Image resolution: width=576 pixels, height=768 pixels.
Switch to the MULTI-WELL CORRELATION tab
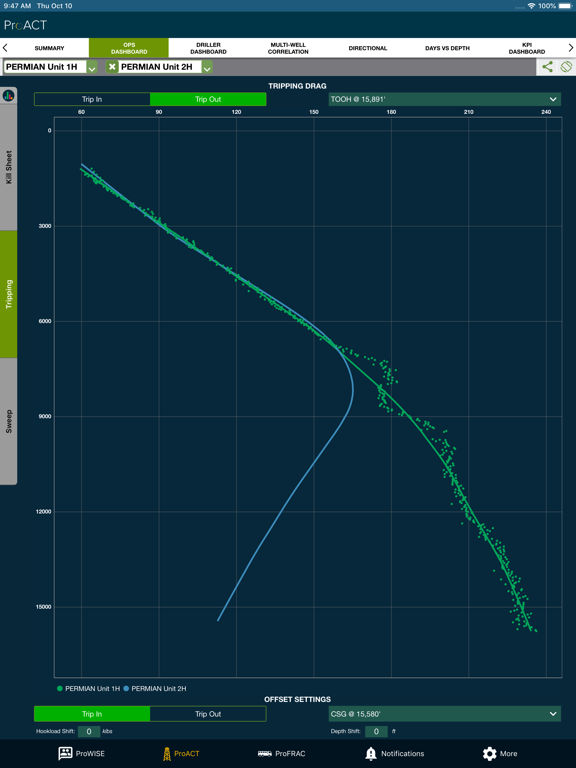288,48
